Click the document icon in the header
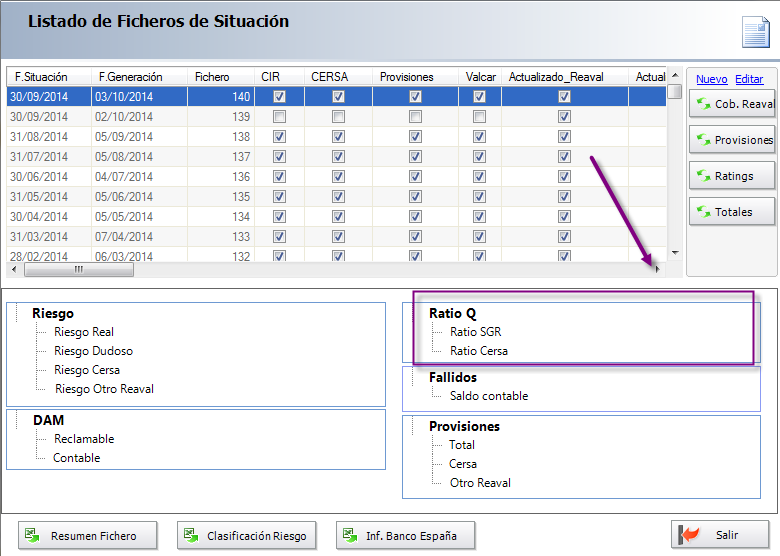 point(755,31)
